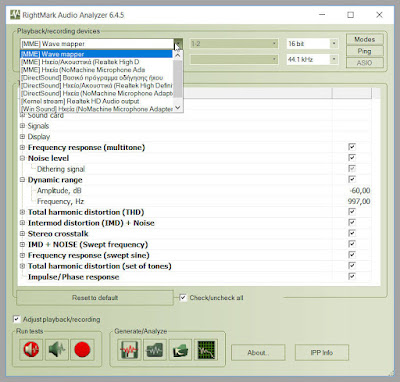Select [Win Sound] NoMachine Microphone Adapter entry
400x382 pixels.
(96, 109)
